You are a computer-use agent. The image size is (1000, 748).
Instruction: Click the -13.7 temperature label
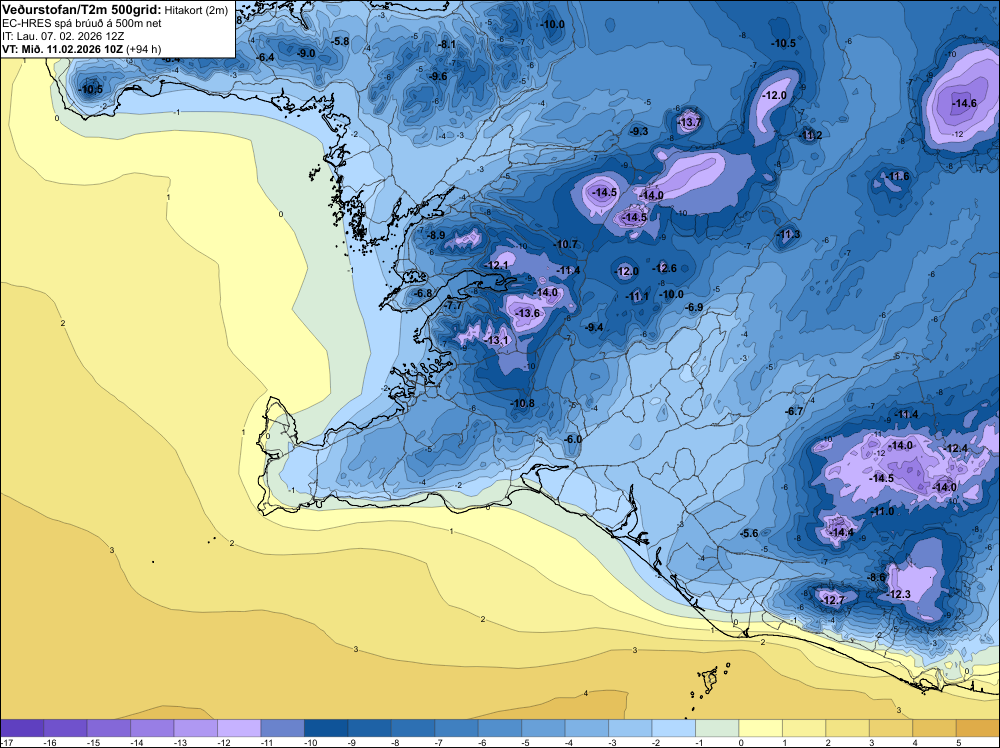click(x=689, y=122)
